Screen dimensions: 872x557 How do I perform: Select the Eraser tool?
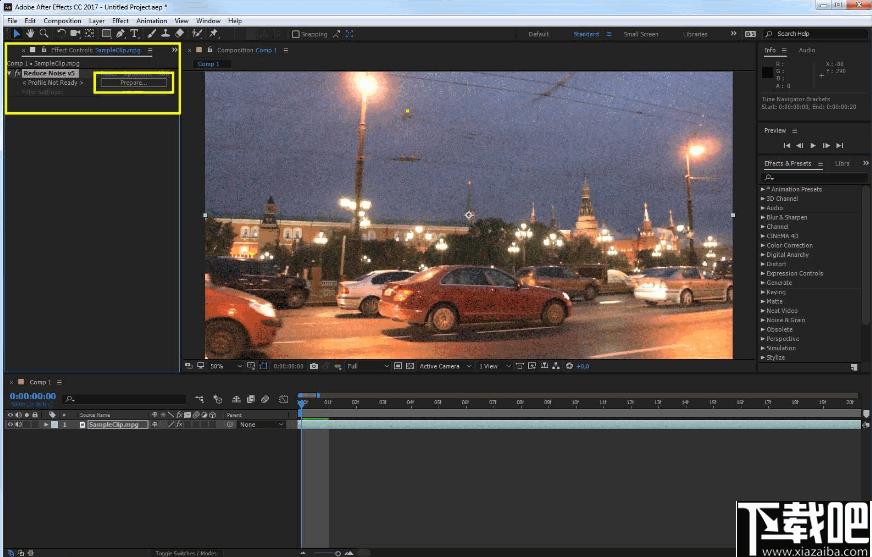(180, 34)
